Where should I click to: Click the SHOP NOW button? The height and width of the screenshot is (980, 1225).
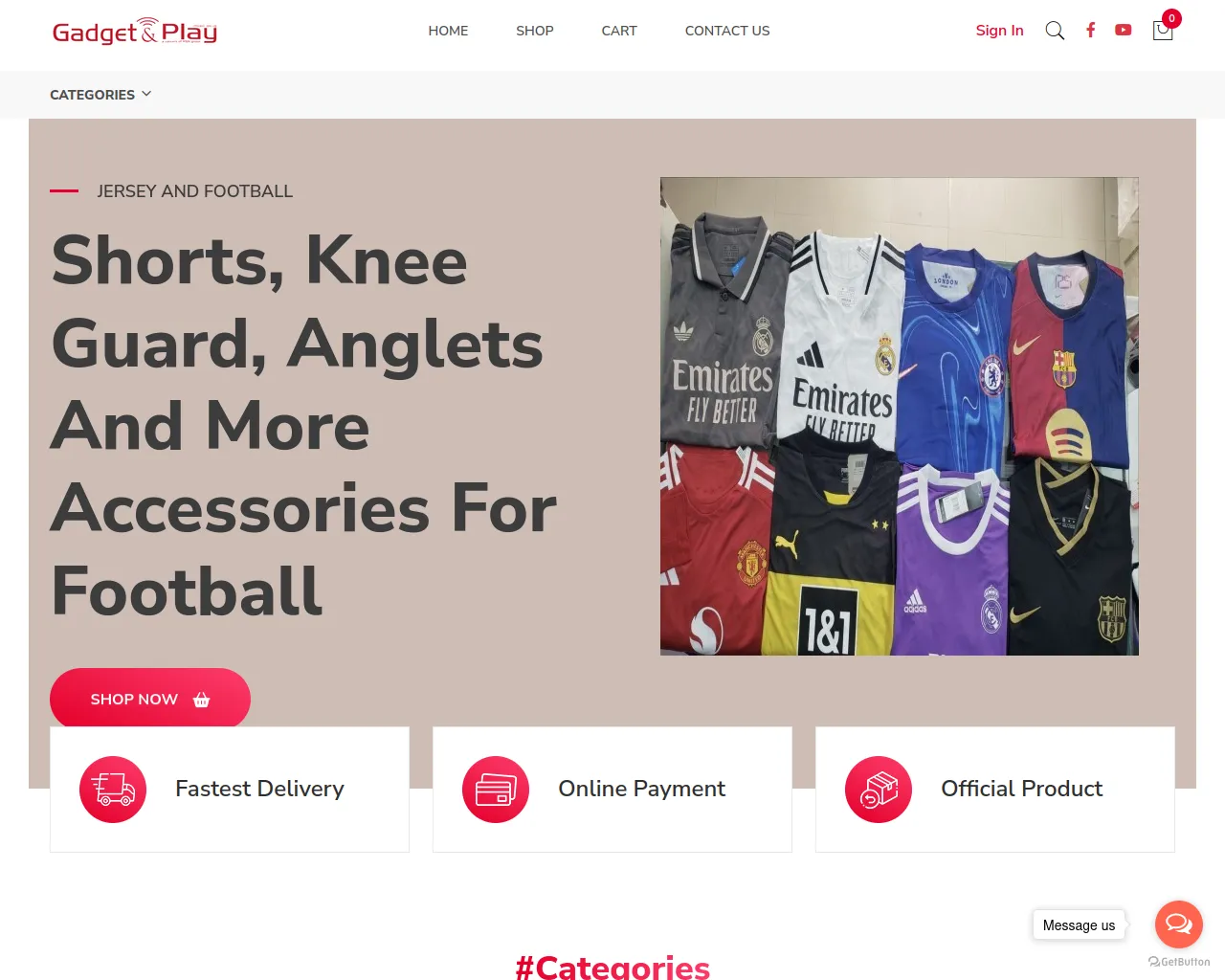(x=150, y=699)
